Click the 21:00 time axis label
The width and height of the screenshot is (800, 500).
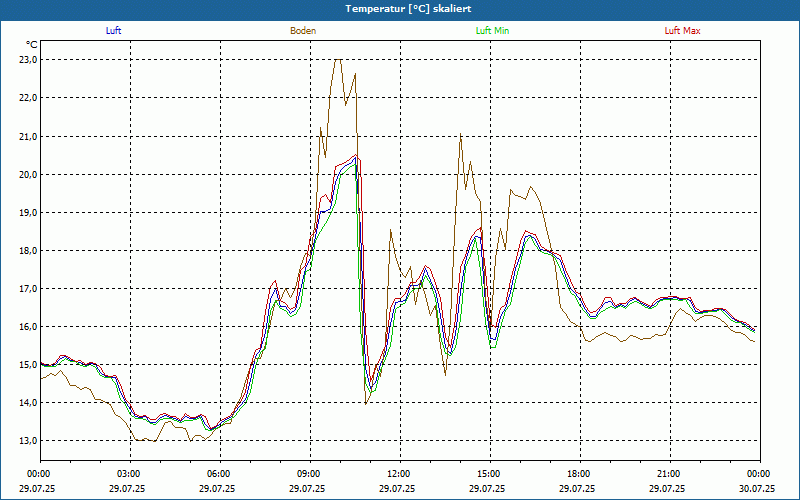click(668, 474)
